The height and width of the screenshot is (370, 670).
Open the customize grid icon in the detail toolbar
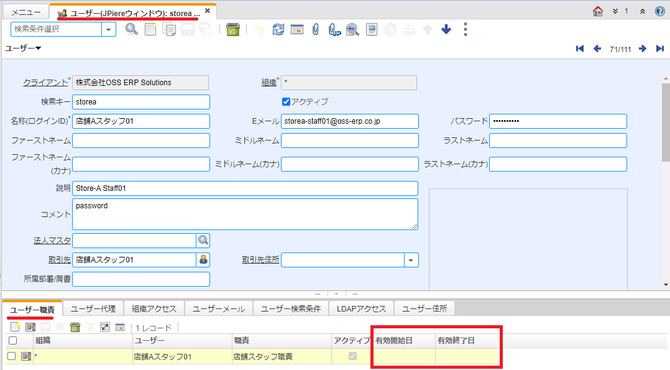tap(105, 327)
